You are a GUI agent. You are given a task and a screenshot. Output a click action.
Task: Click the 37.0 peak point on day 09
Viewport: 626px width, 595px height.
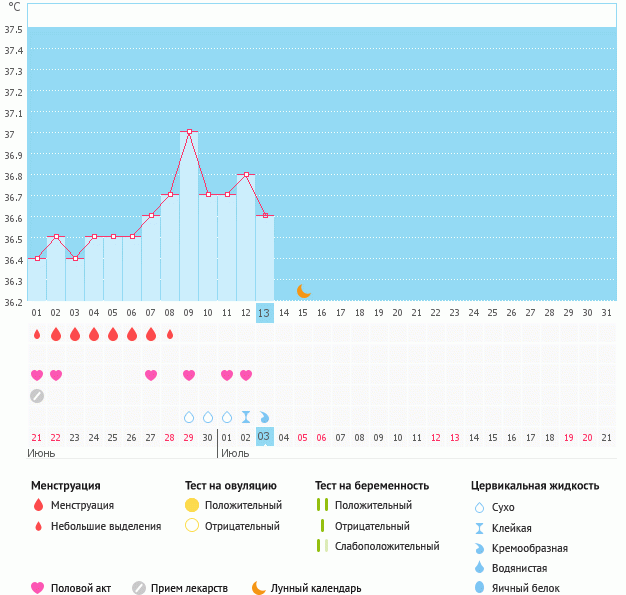pyautogui.click(x=189, y=132)
